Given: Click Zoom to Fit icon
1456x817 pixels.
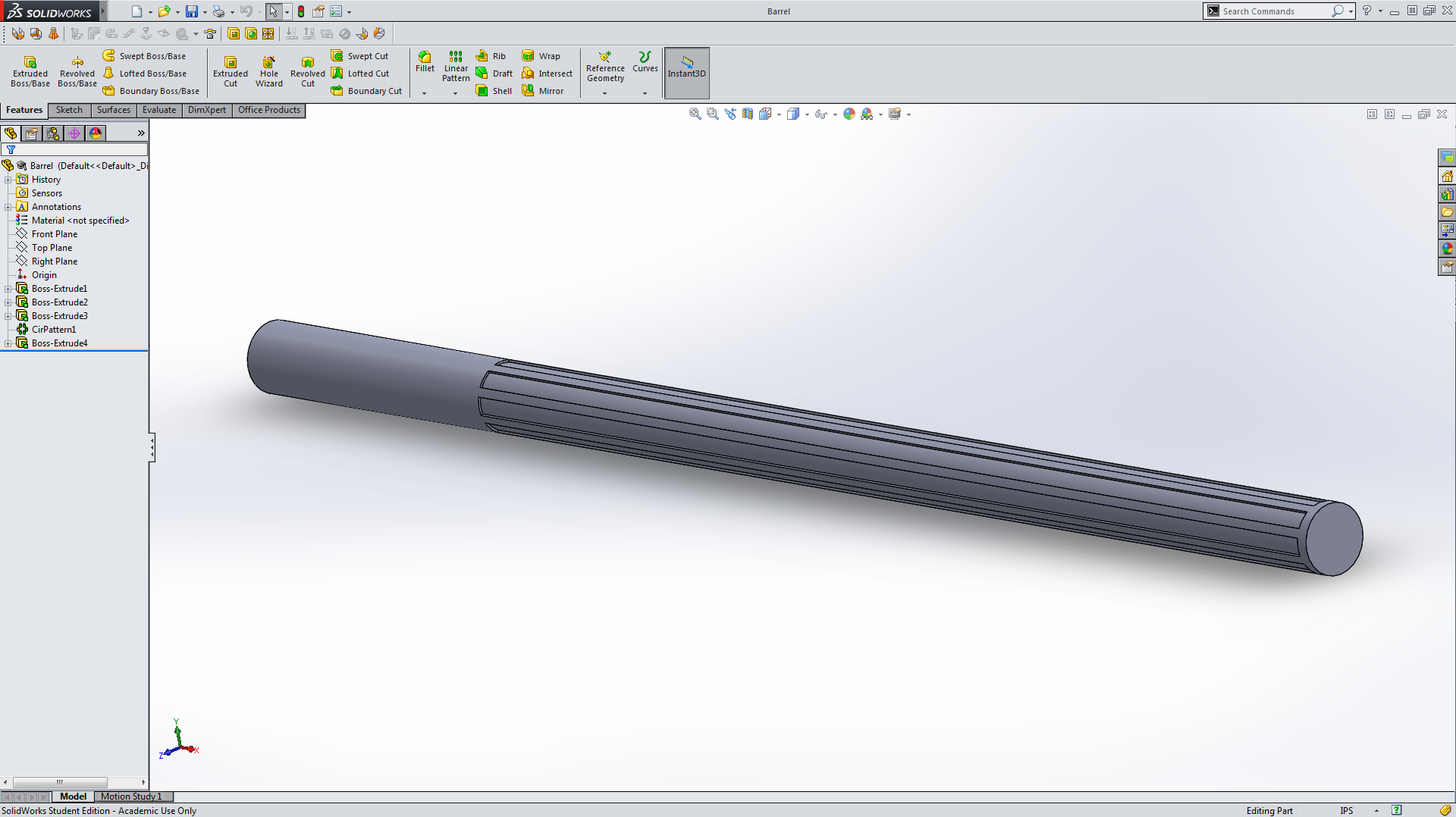Looking at the screenshot, I should pos(695,114).
